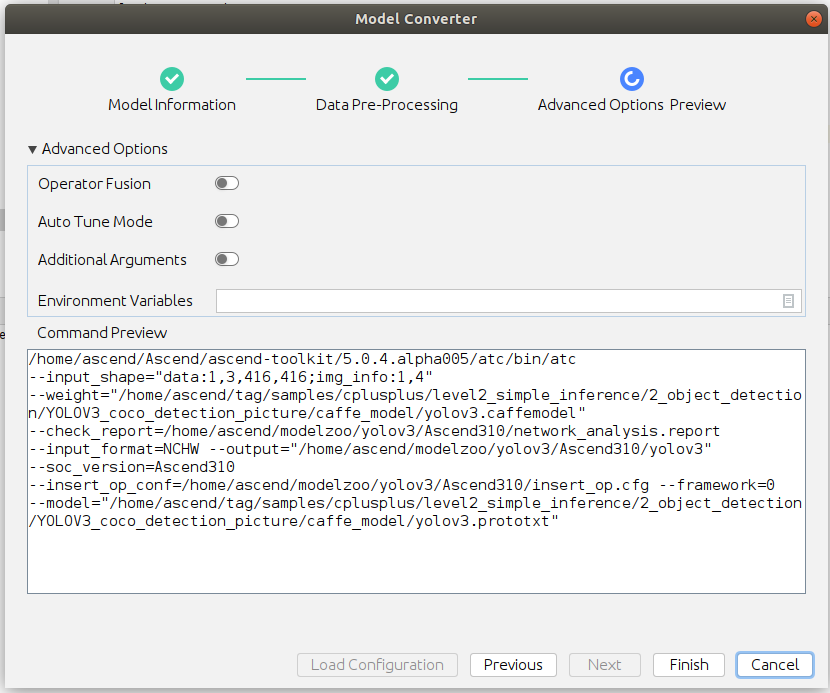Screen dimensions: 830x693
Task: Go to the Model Information step label
Action: (x=172, y=105)
